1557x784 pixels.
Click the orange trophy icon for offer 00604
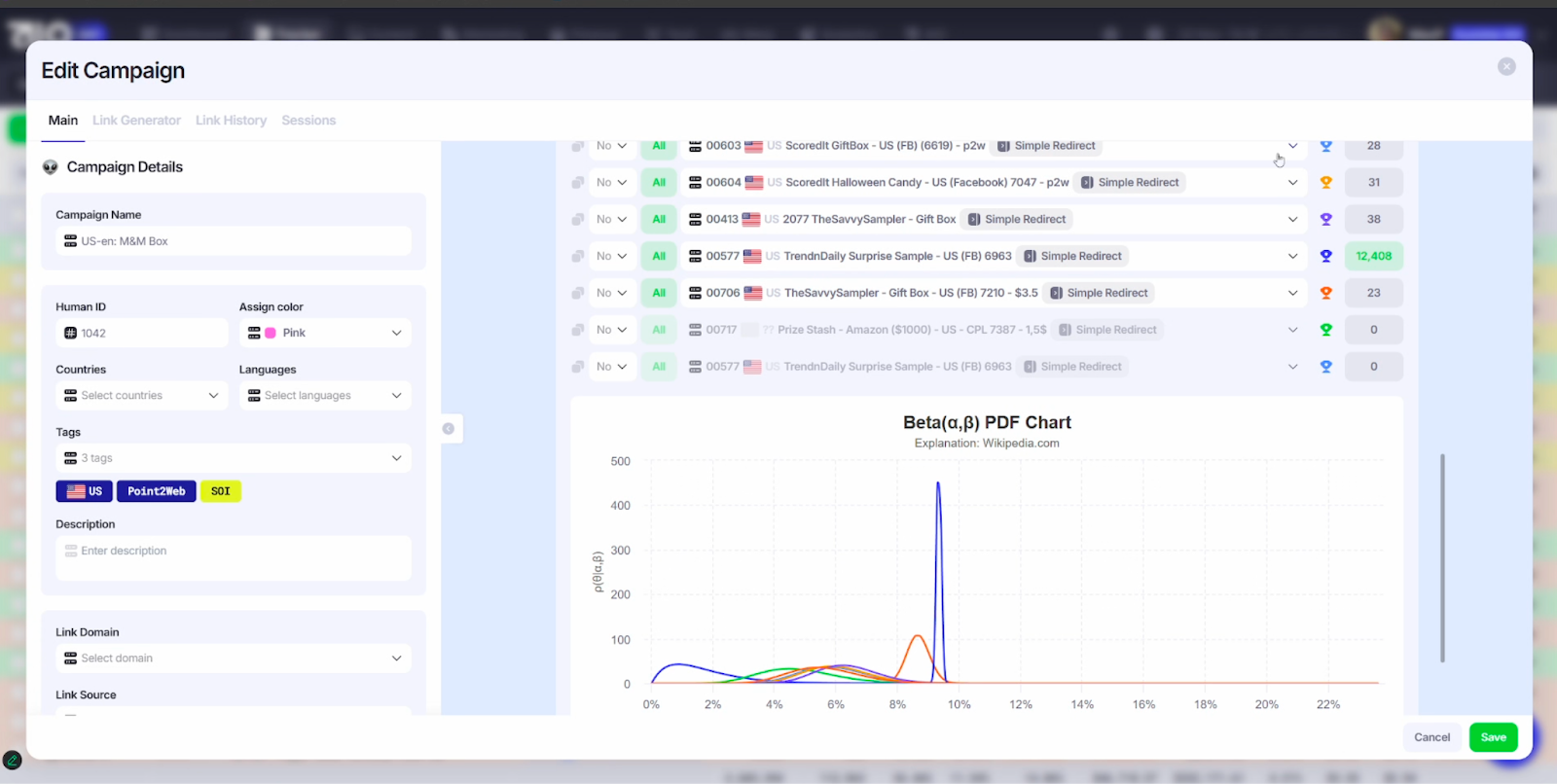(x=1325, y=183)
